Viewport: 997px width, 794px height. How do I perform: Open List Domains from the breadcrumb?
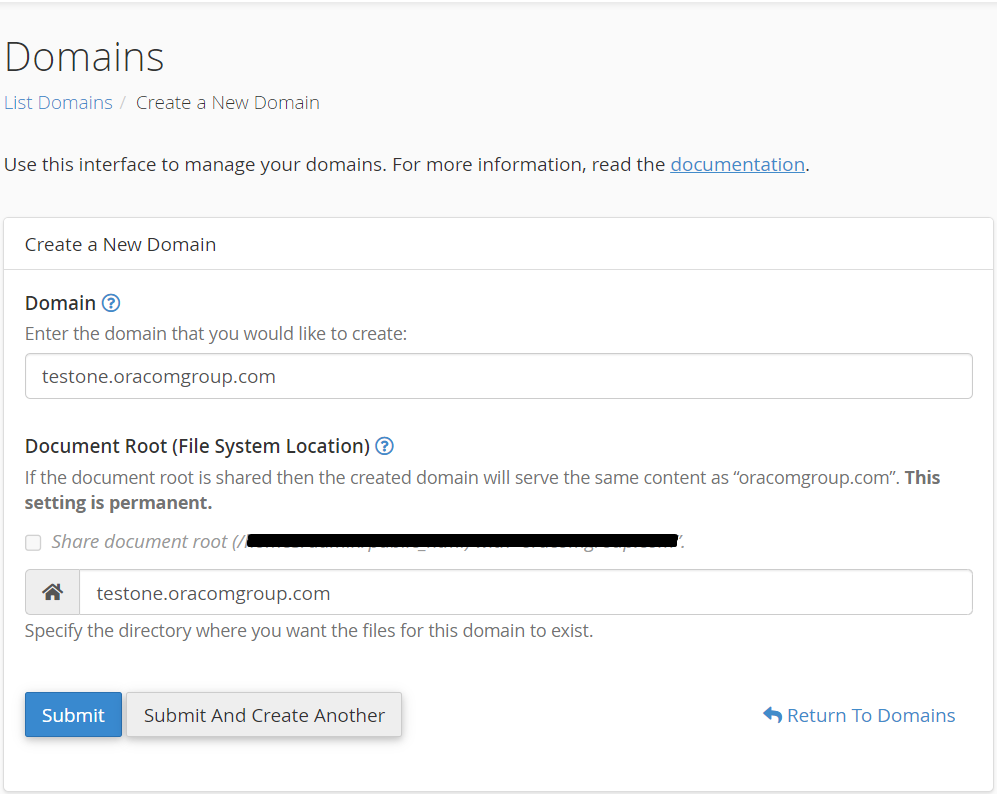[58, 102]
